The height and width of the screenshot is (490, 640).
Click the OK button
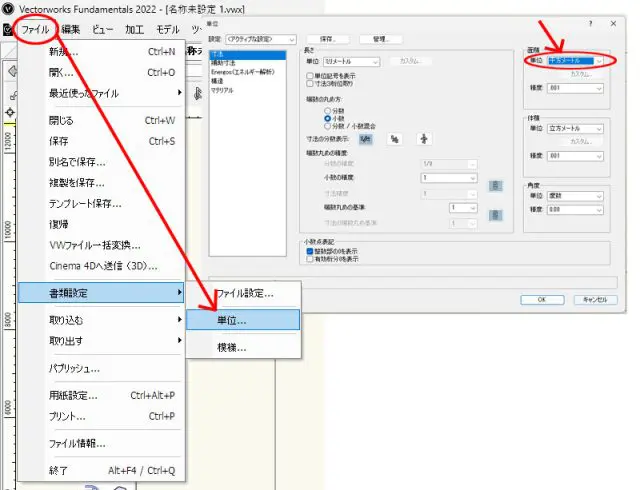(x=541, y=298)
